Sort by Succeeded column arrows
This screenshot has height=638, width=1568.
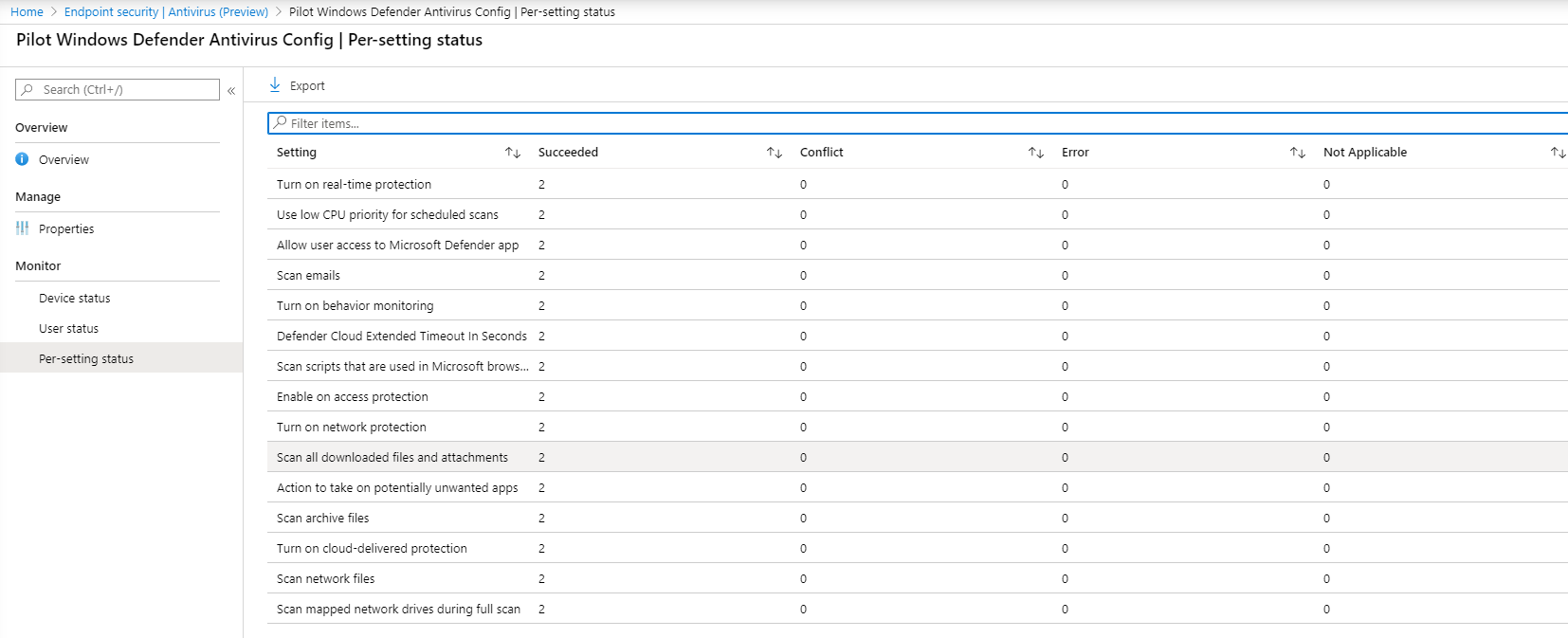coord(775,153)
